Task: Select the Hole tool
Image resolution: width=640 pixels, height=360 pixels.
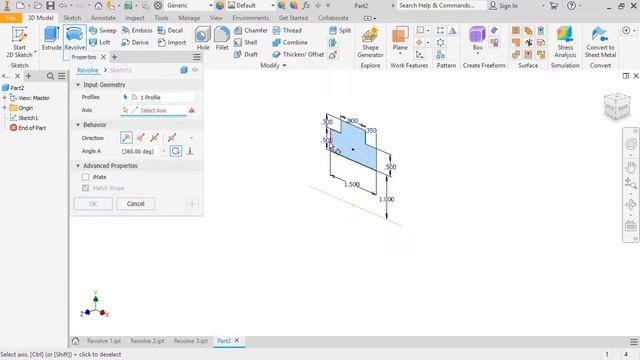Action: pyautogui.click(x=203, y=38)
